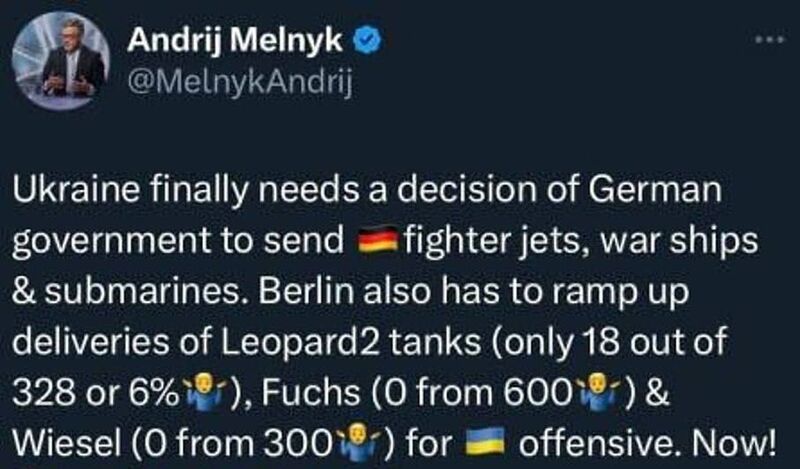Screen dimensions: 800x469
Task: Click the Ukrainian flag emoji
Action: tap(485, 442)
